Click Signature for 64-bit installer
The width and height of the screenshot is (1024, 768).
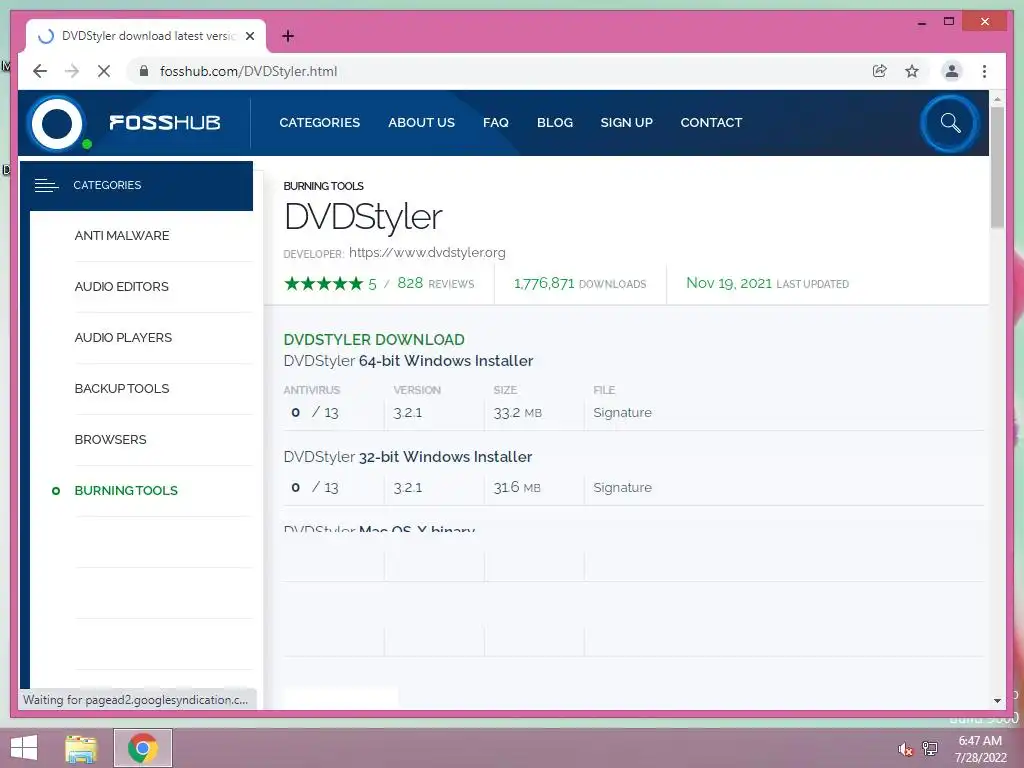622,413
